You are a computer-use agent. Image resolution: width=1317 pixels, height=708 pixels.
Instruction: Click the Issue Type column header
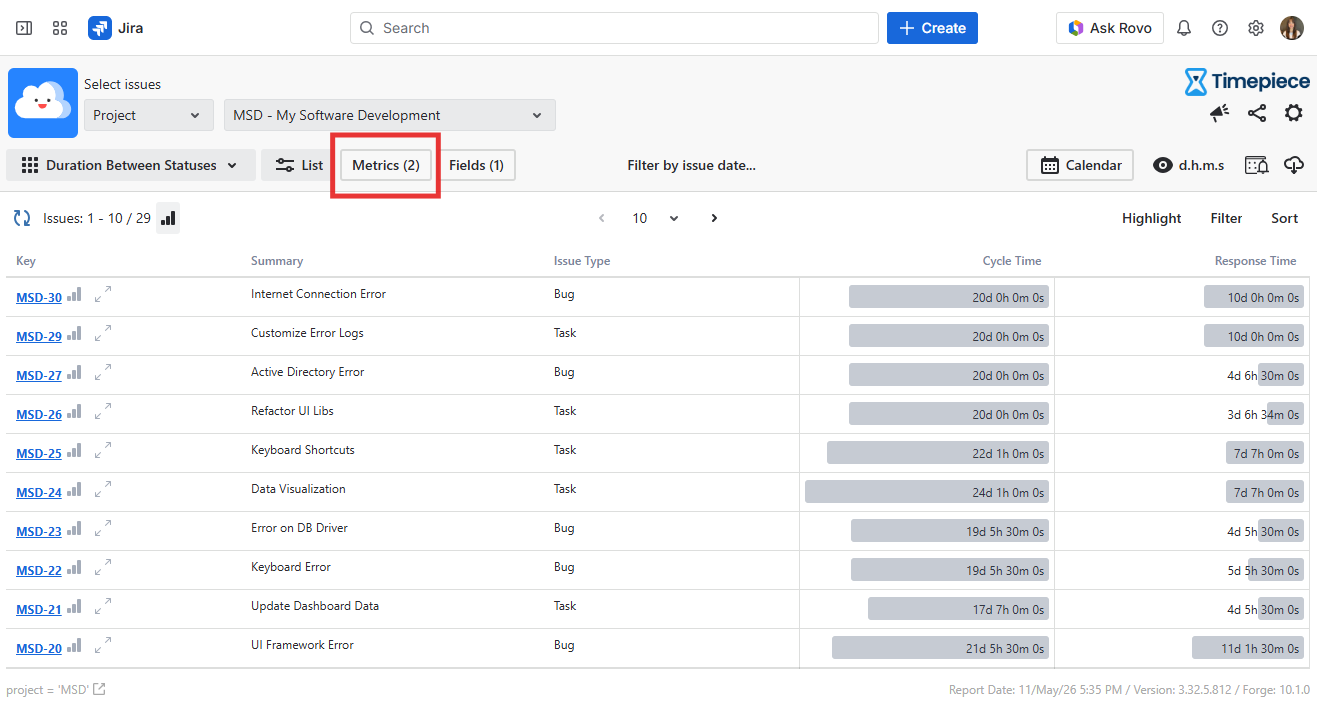(x=582, y=261)
